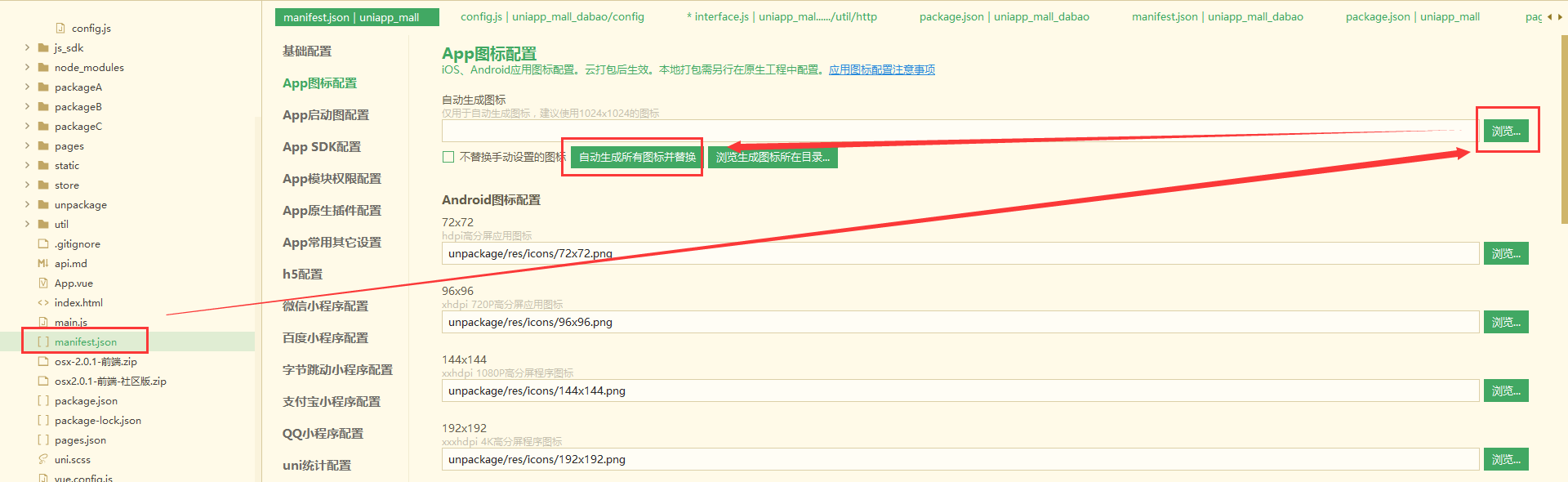
Task: Click the 72x72 icon path field
Action: point(960,253)
